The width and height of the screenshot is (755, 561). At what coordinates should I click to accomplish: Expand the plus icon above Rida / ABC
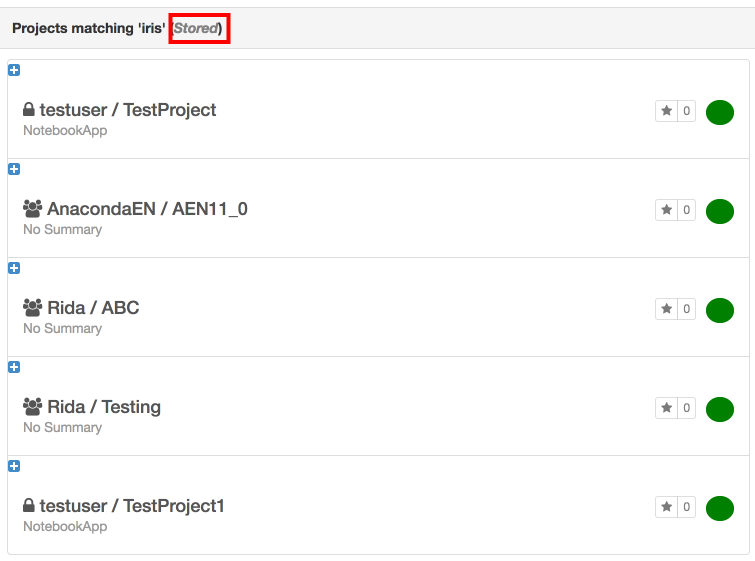coord(14,268)
